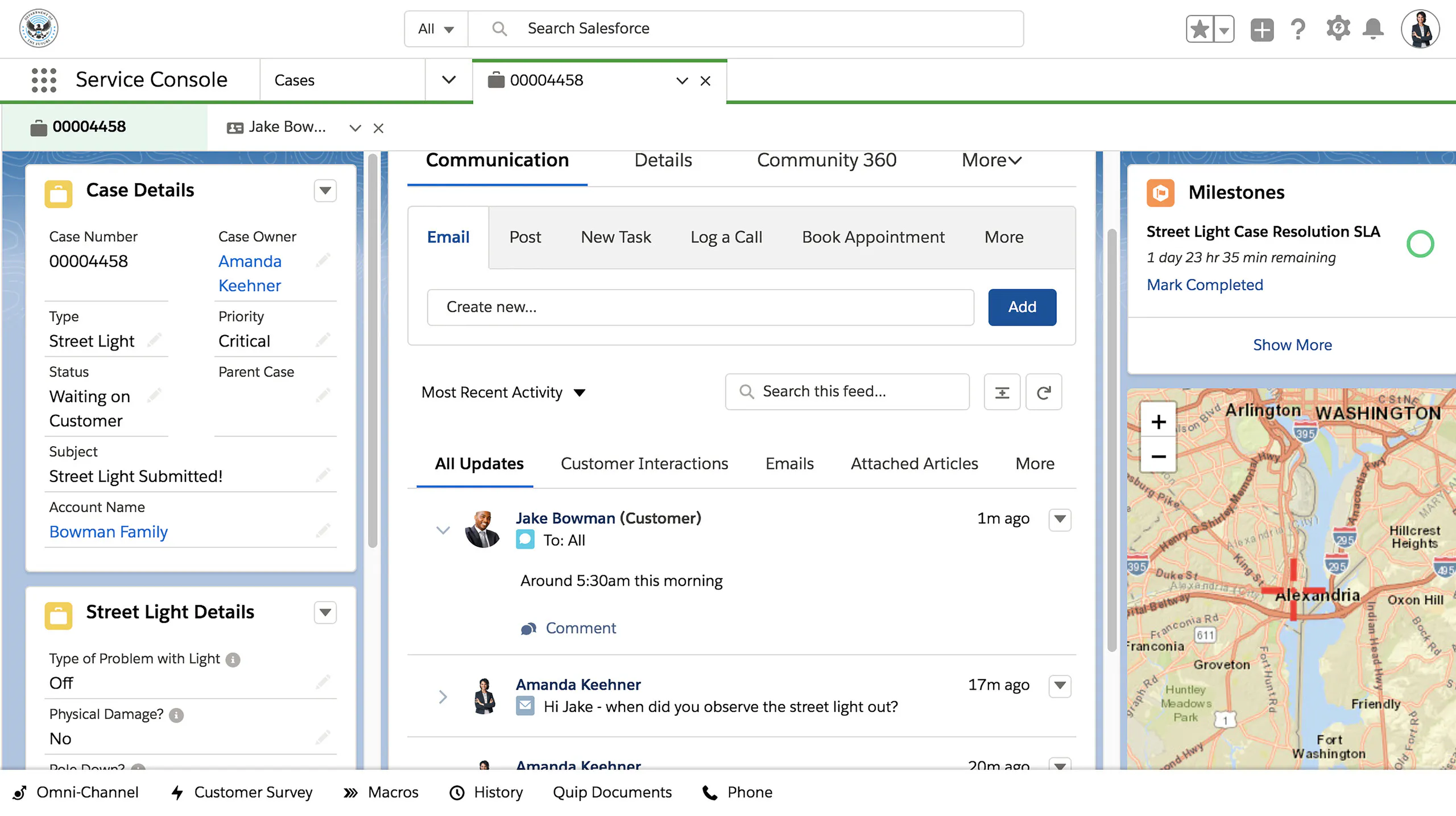Click the global create plus icon
The height and width of the screenshot is (816, 1456).
[1261, 29]
